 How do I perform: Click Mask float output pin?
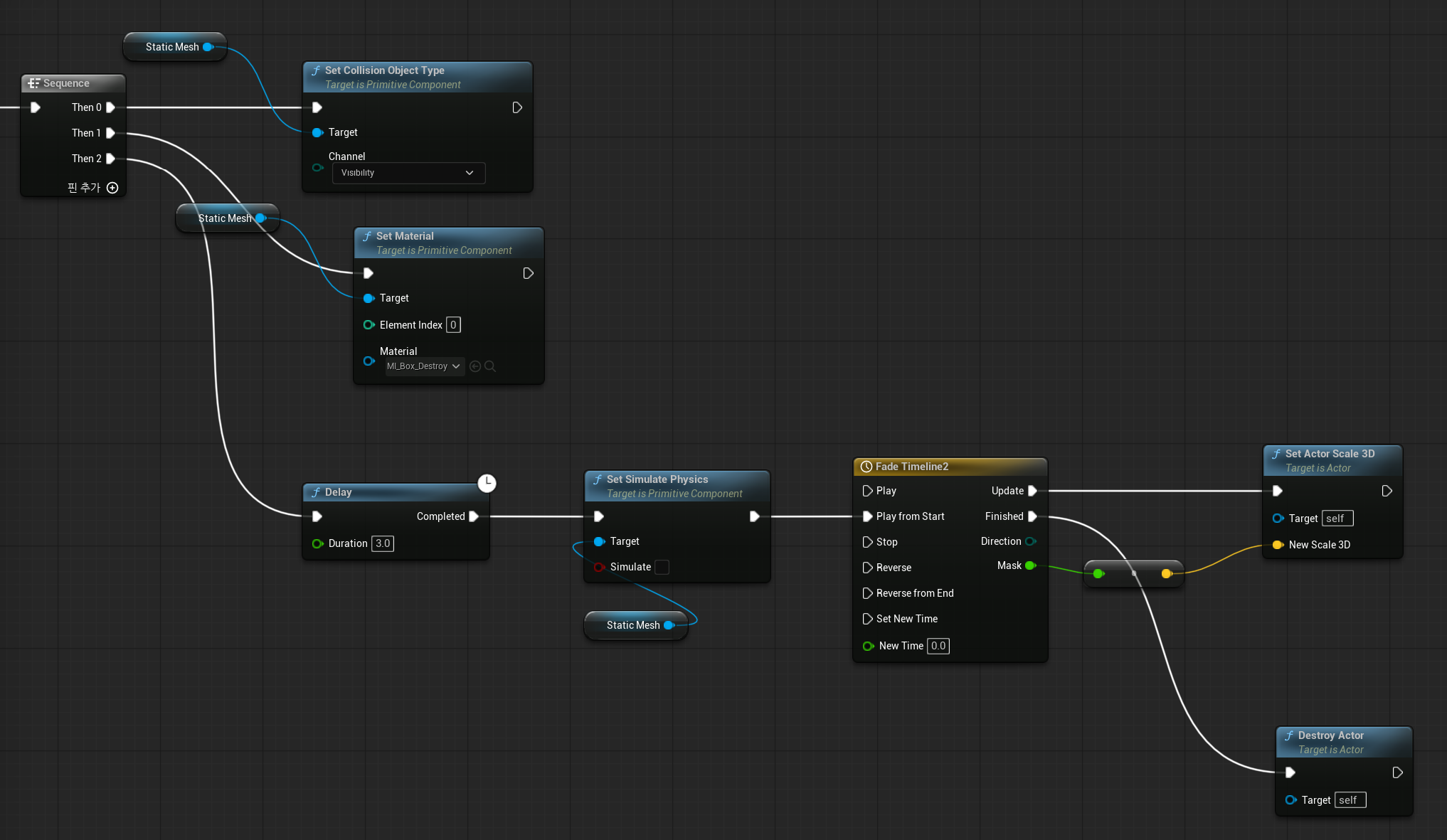1029,565
